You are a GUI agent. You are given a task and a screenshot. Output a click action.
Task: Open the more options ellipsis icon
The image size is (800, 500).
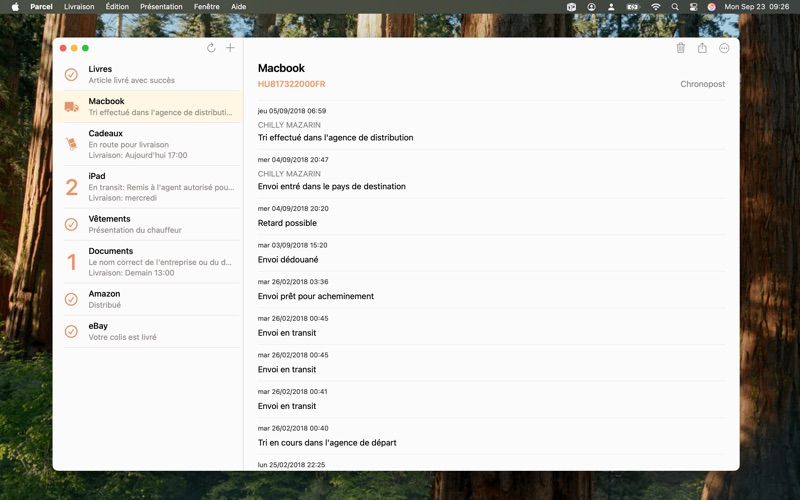pos(724,48)
